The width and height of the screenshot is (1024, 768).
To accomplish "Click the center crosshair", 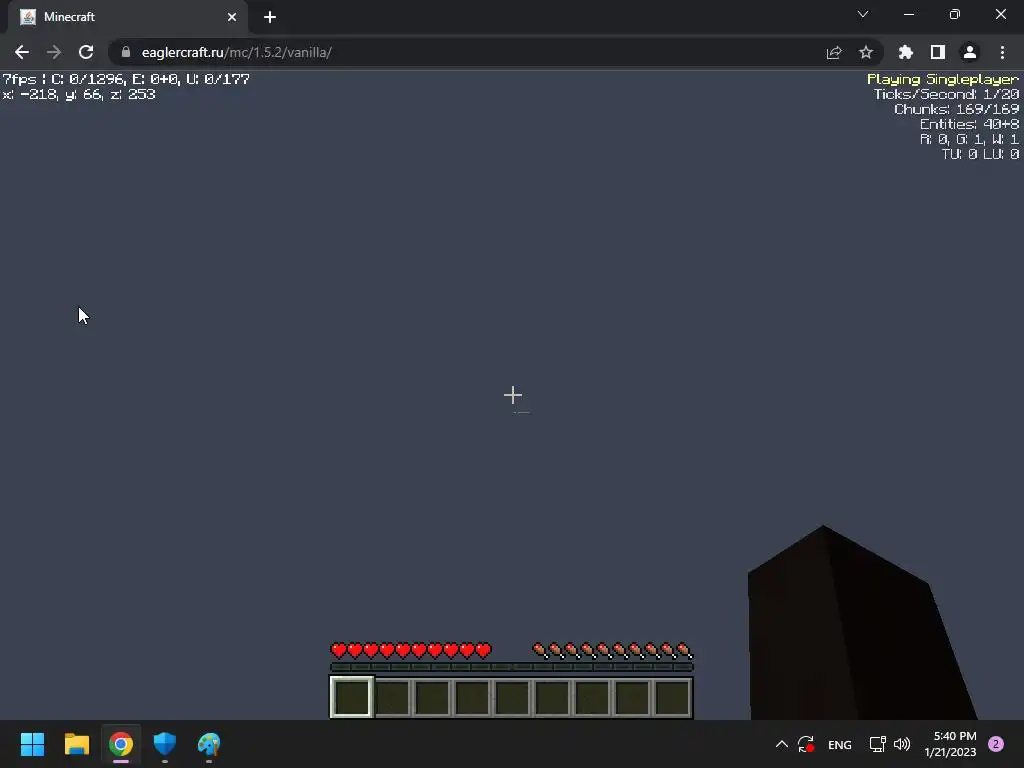I will [x=513, y=395].
